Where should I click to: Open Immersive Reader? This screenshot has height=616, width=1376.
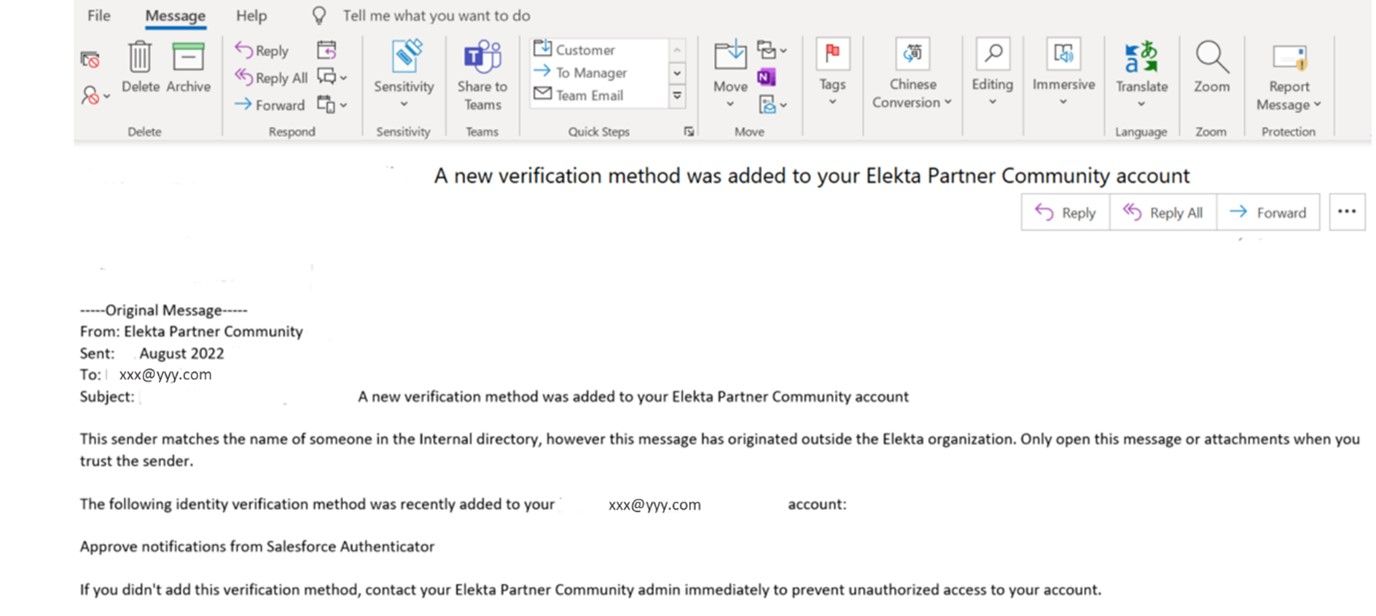[1063, 68]
